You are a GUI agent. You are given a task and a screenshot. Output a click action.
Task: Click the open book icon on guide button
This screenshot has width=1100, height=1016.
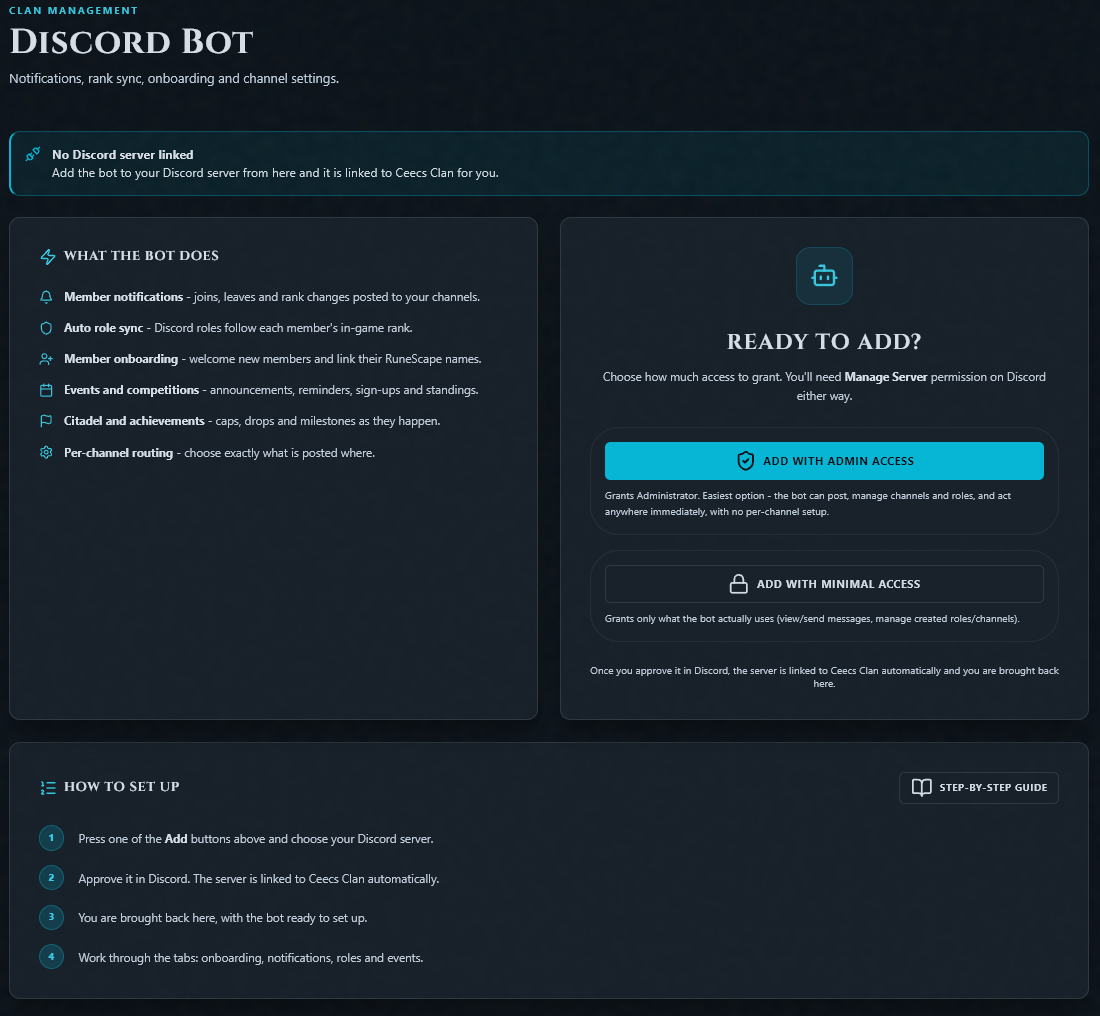(922, 787)
